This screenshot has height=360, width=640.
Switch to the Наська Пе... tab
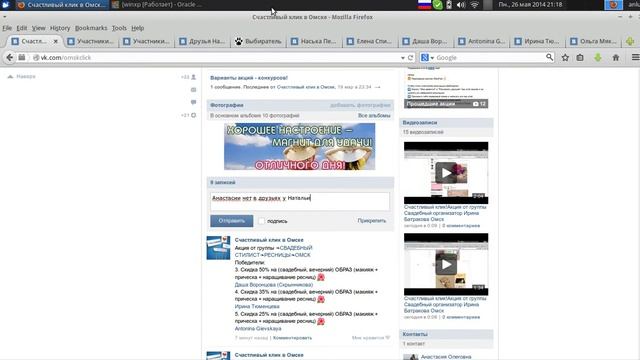point(314,41)
